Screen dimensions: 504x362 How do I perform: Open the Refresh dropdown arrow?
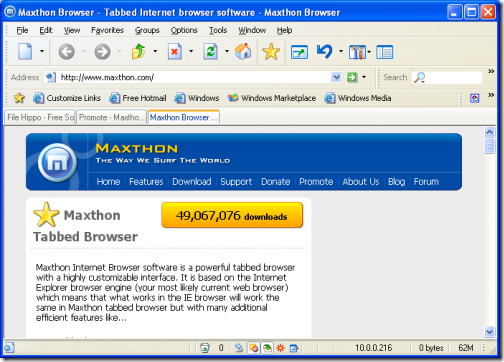[x=227, y=51]
